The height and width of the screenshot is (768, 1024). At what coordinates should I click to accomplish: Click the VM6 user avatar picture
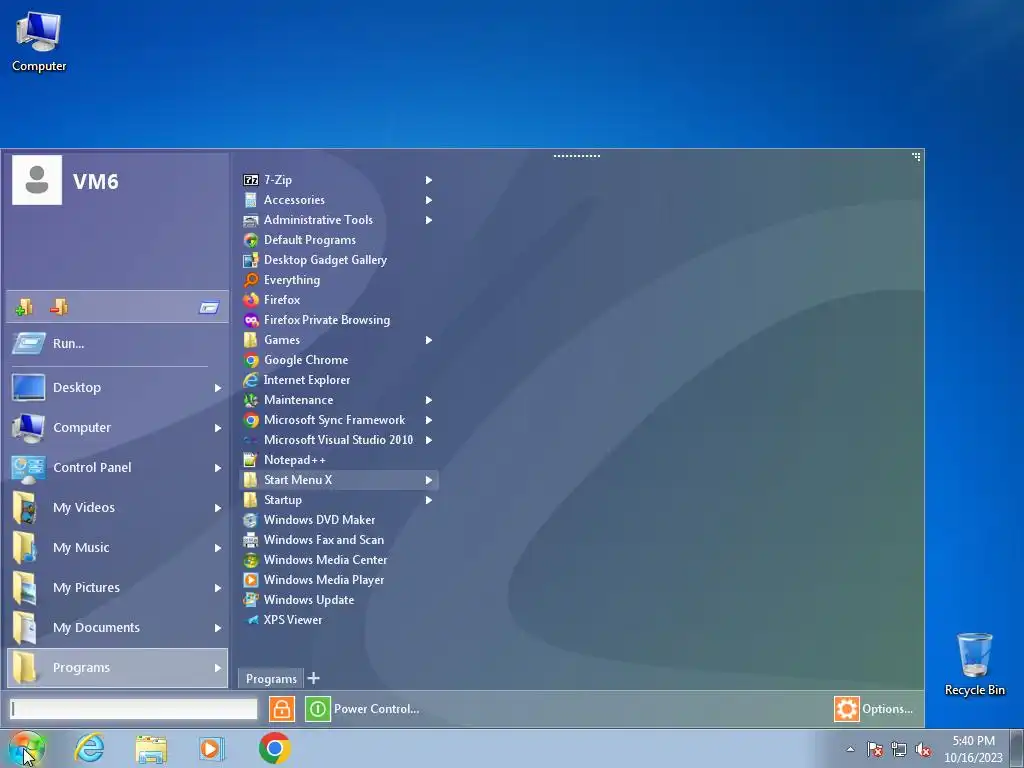pyautogui.click(x=37, y=180)
